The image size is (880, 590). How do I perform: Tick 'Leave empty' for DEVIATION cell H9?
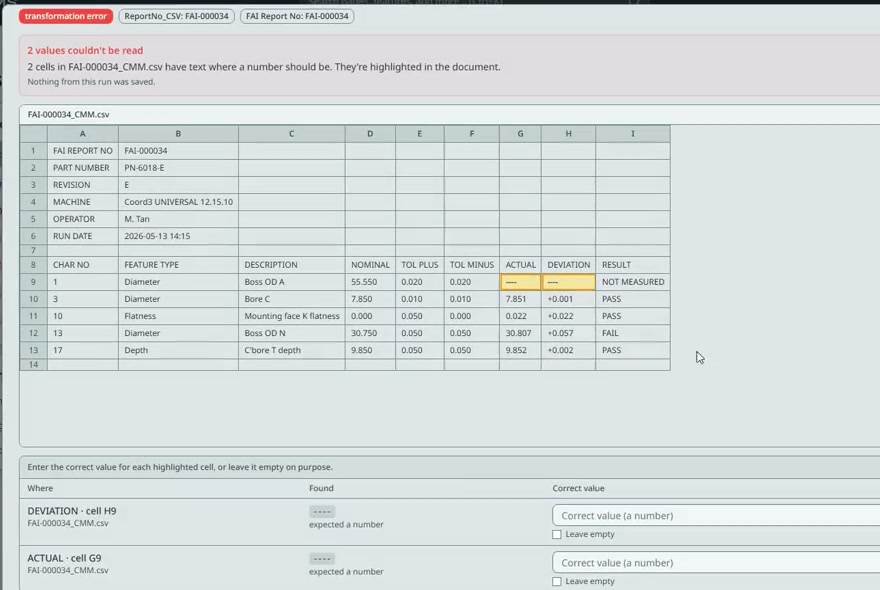click(x=557, y=534)
